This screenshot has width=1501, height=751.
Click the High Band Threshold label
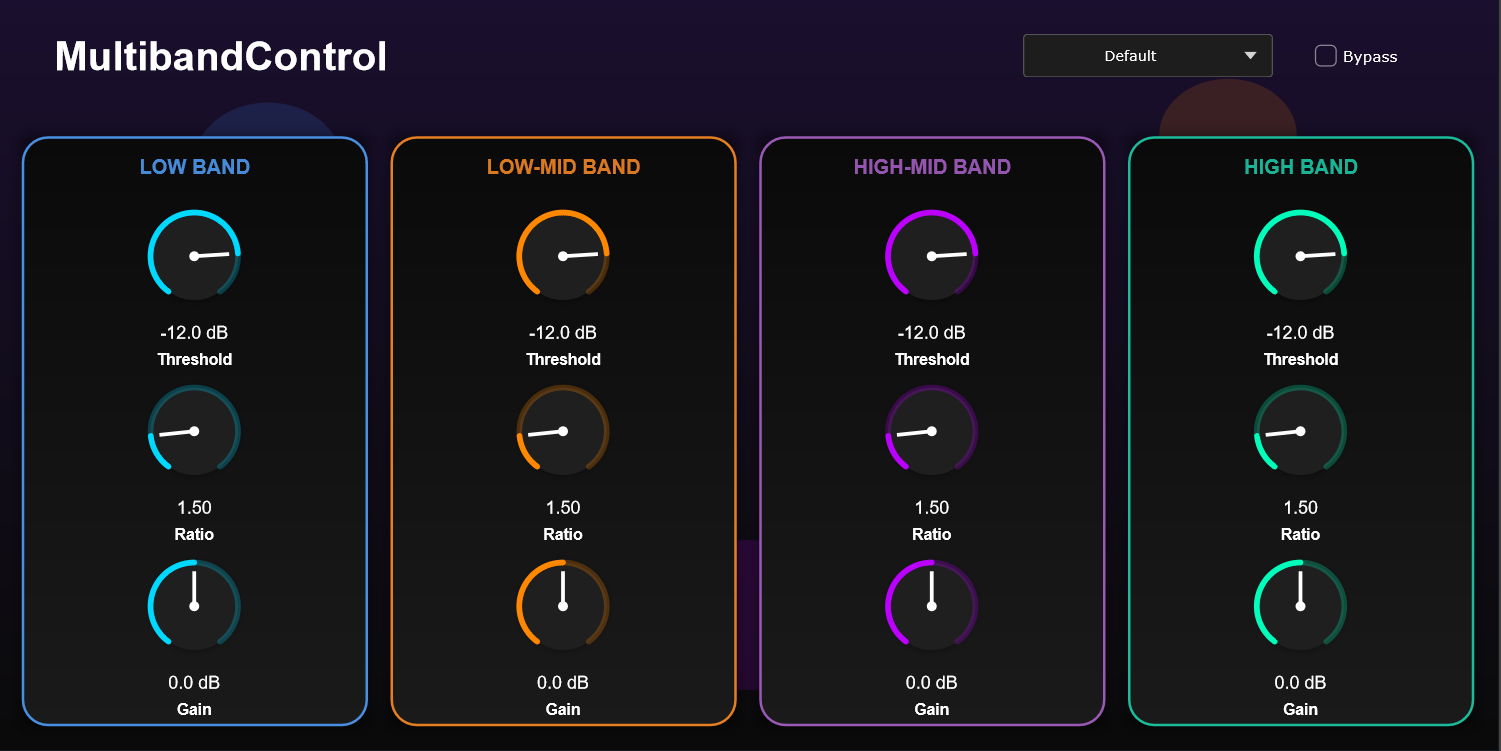(x=1300, y=359)
